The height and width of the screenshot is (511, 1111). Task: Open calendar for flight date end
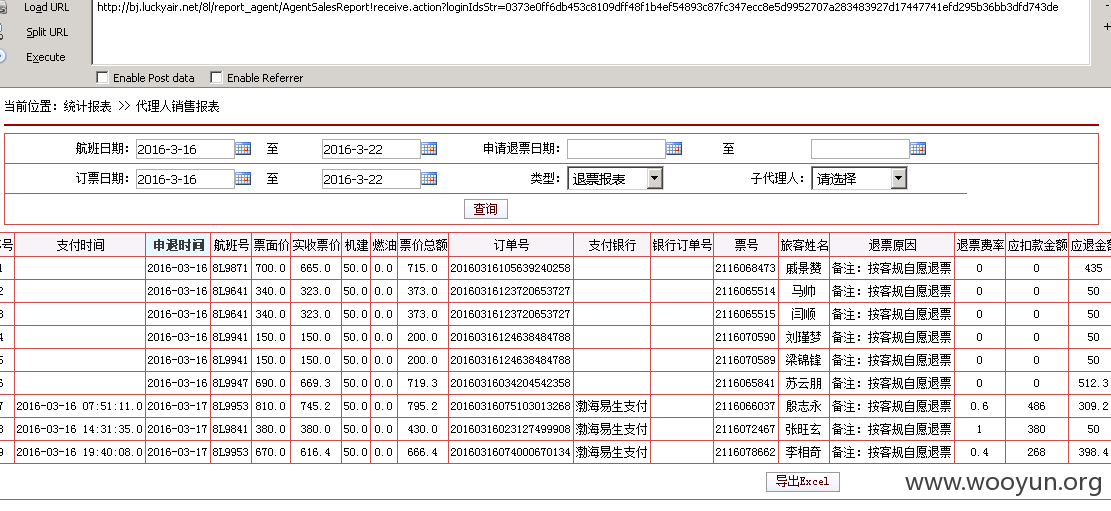pos(429,148)
